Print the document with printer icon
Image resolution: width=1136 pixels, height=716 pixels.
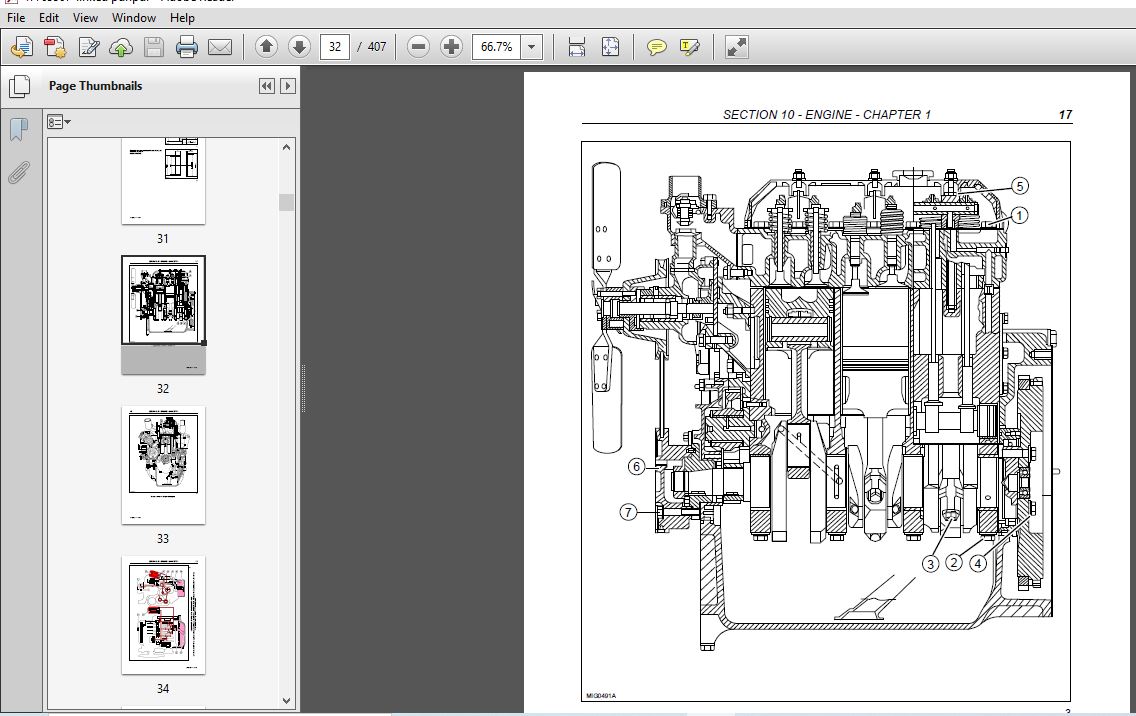click(186, 47)
